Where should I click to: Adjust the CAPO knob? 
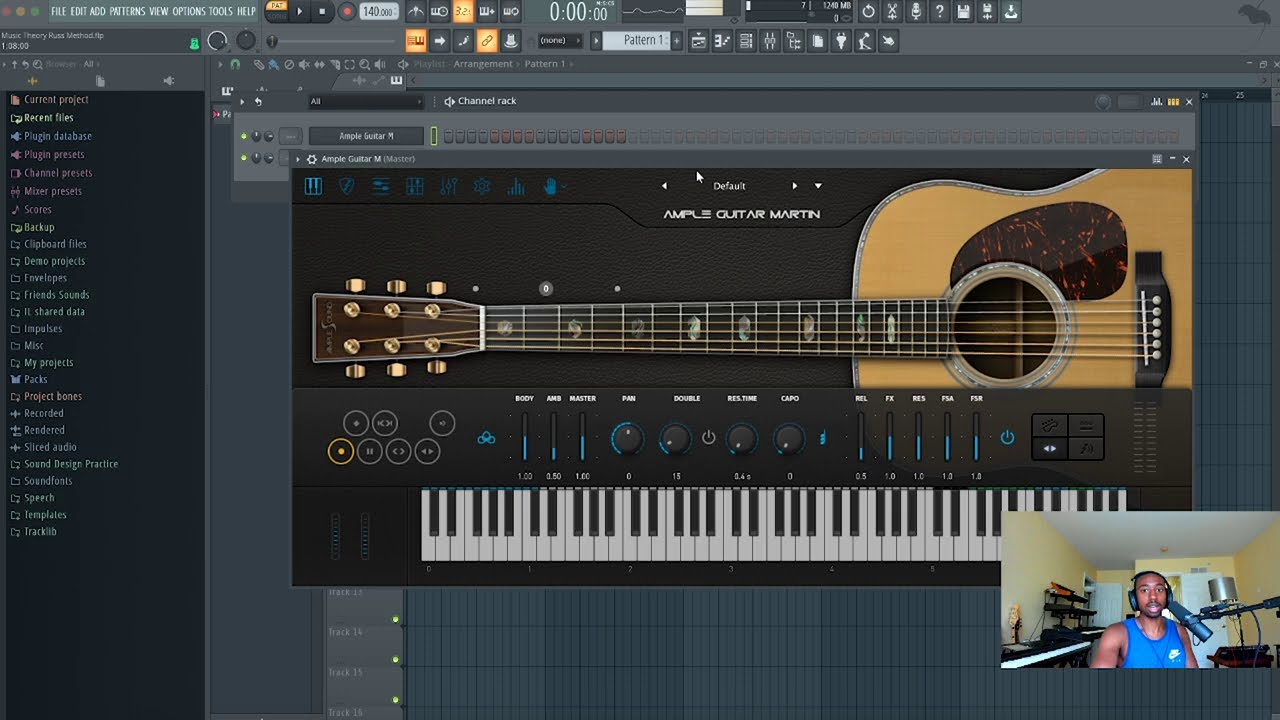pos(789,438)
